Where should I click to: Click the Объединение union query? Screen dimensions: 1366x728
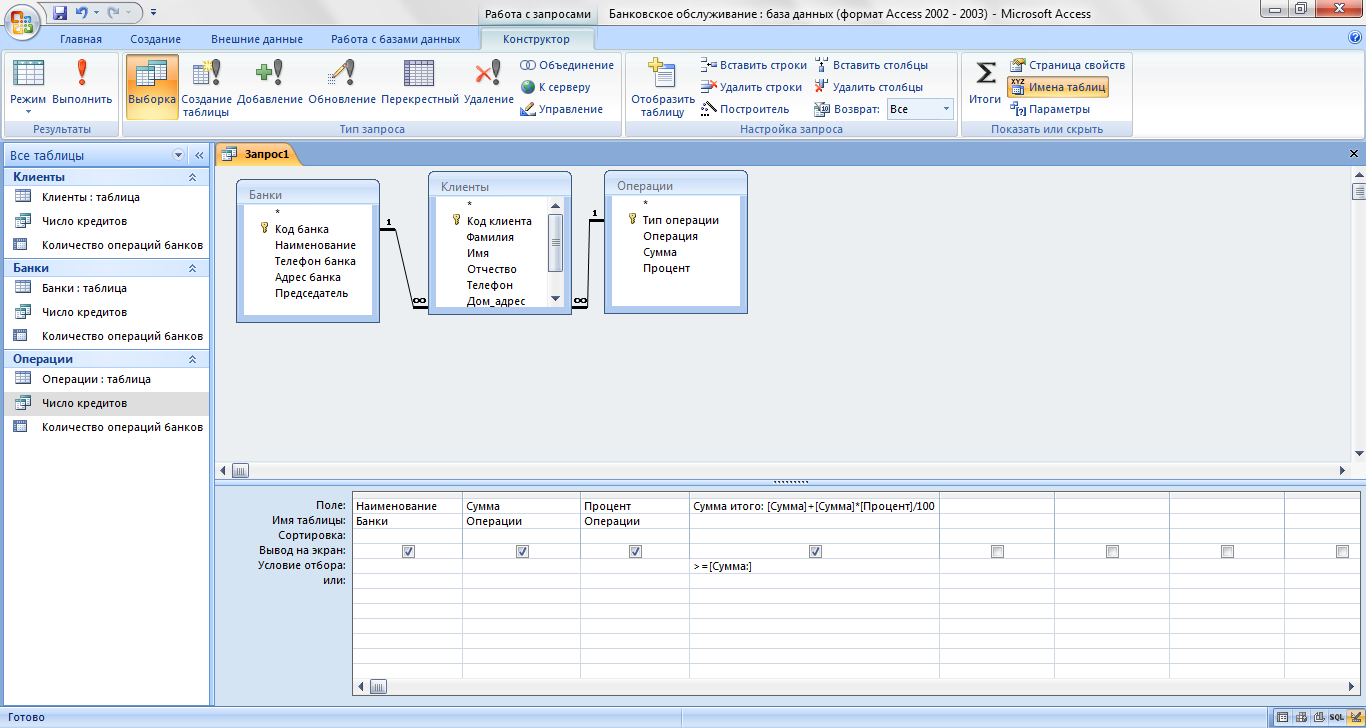click(x=566, y=65)
